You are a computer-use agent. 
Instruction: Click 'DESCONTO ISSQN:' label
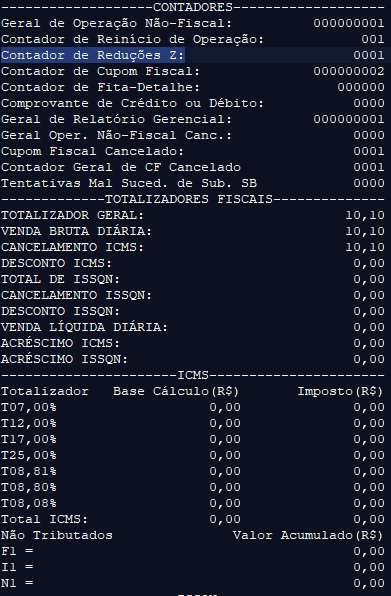[x=60, y=311]
